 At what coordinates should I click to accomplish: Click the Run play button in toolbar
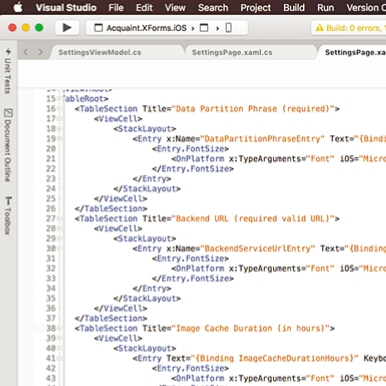pos(67,28)
